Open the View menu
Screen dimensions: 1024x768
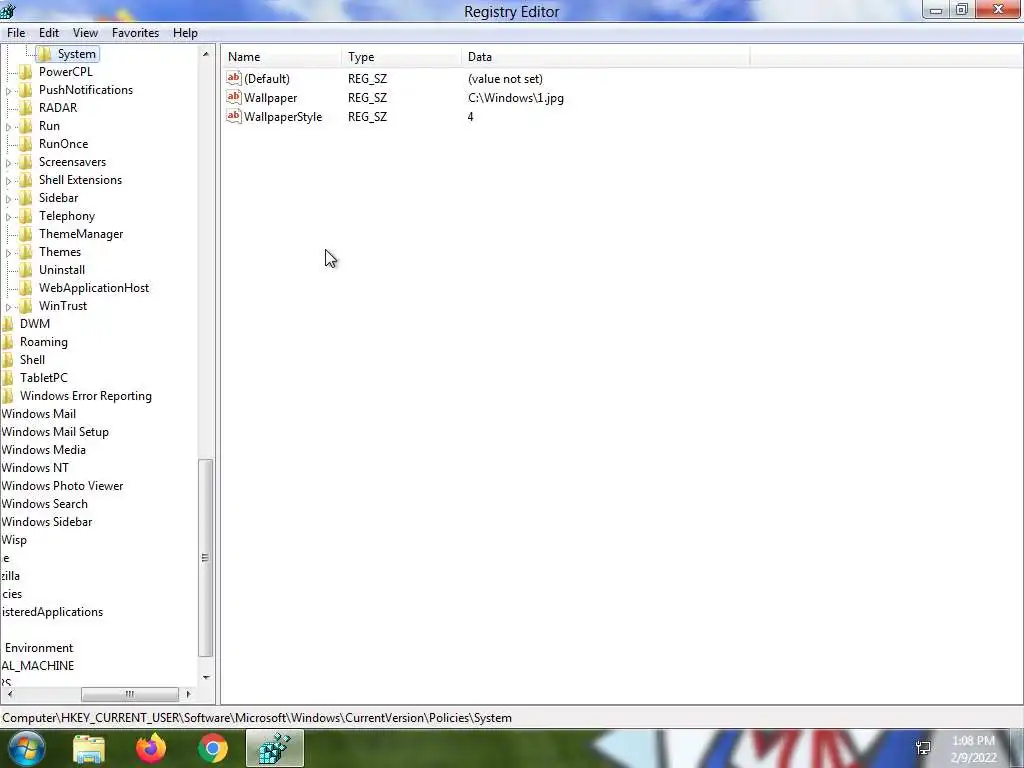[85, 33]
